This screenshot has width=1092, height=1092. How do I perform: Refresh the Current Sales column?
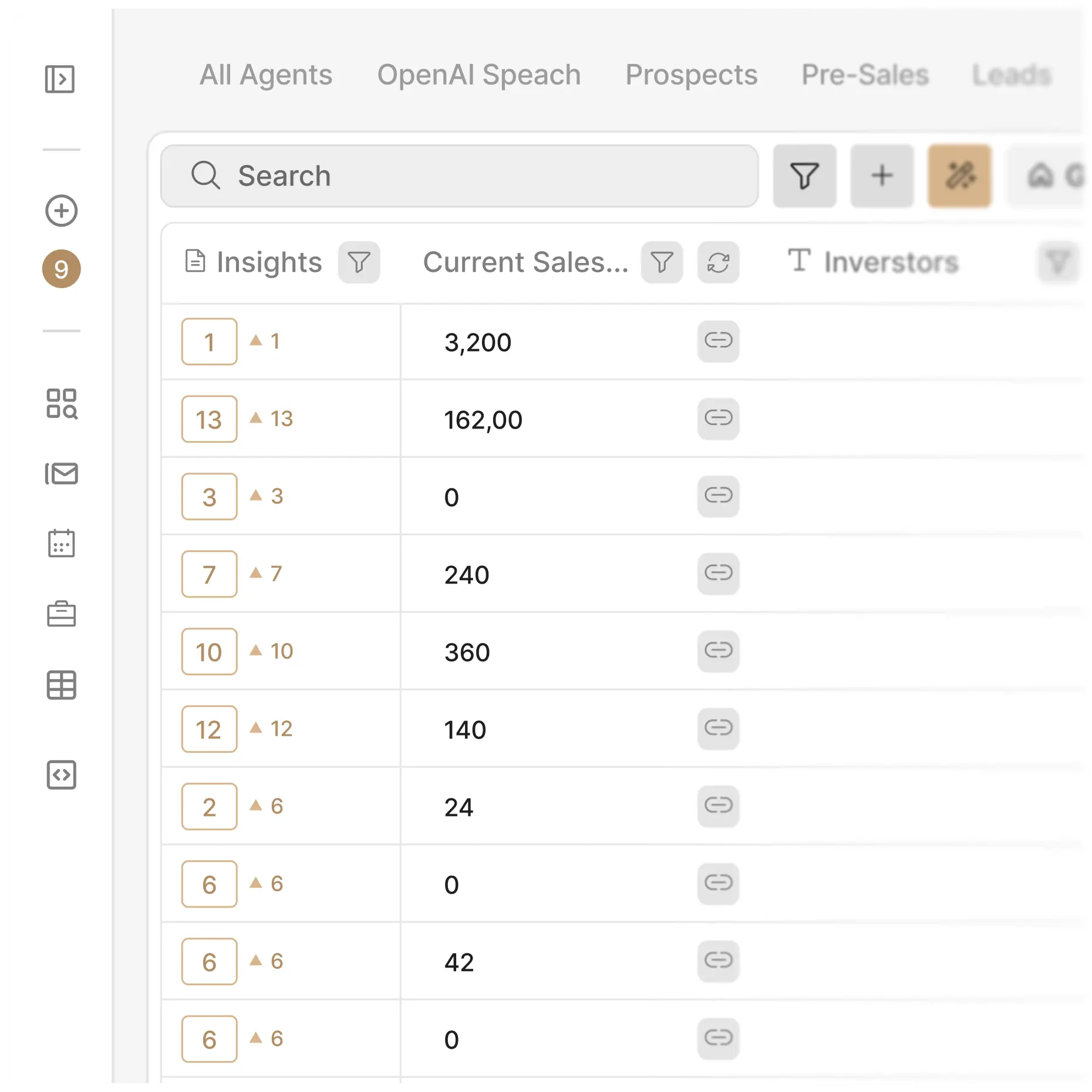(x=718, y=262)
